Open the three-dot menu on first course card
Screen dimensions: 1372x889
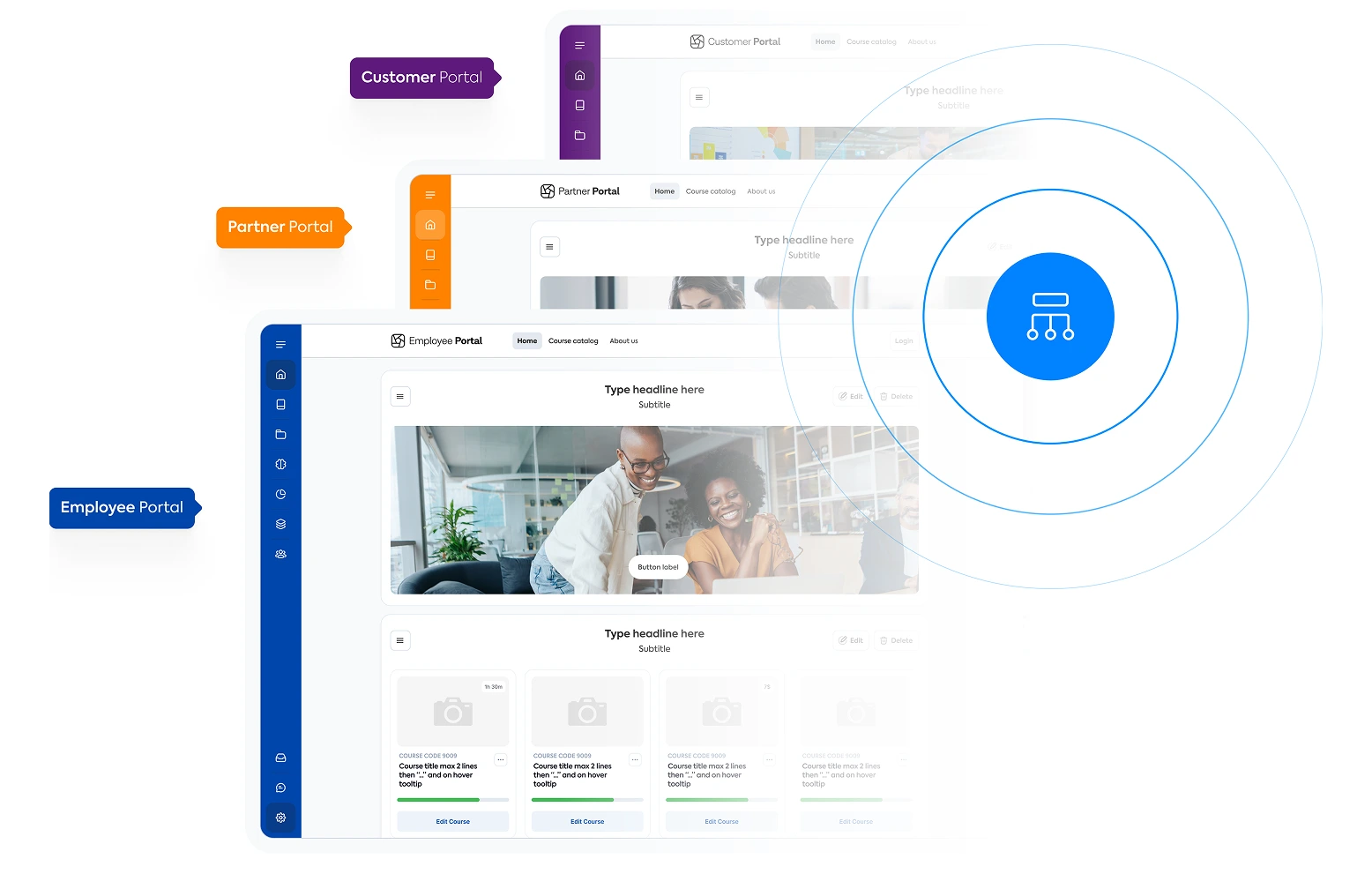(x=501, y=759)
